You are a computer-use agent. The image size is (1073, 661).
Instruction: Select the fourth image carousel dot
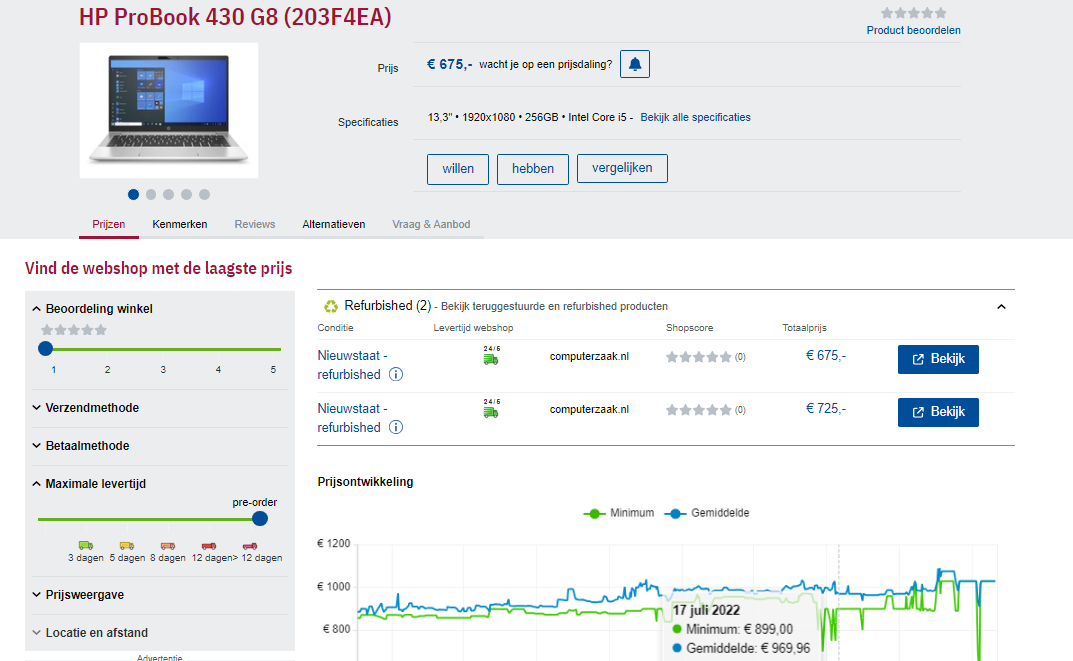(186, 194)
